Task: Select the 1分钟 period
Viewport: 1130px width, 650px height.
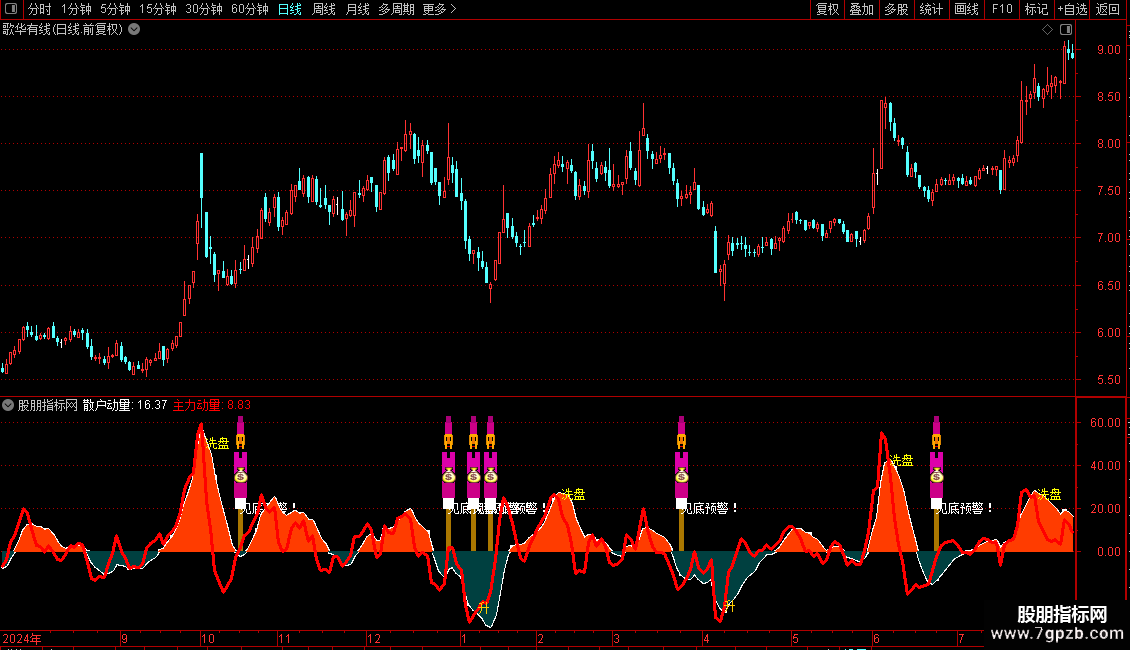Action: pos(76,9)
